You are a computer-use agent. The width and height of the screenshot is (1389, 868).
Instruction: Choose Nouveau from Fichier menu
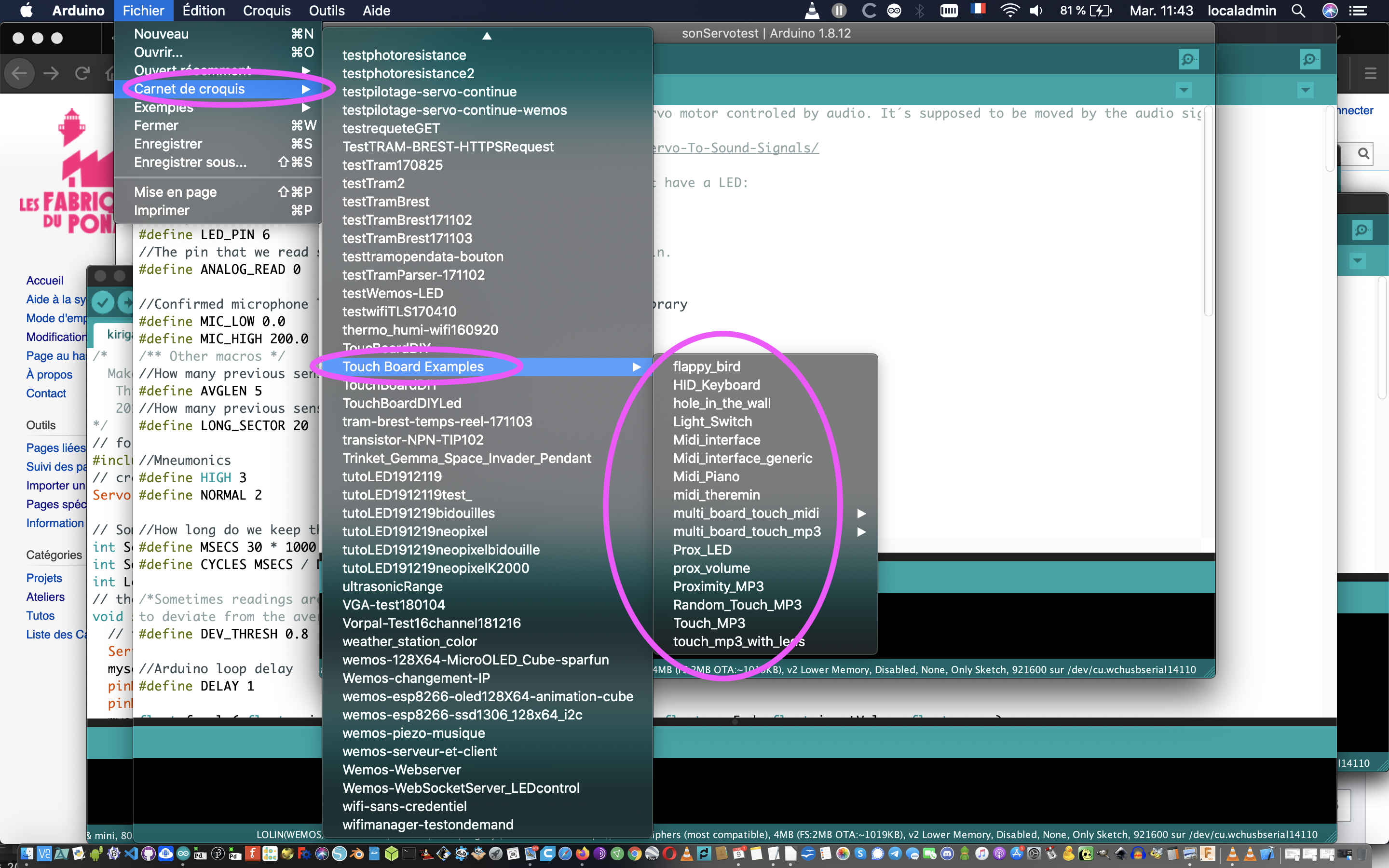point(218,34)
